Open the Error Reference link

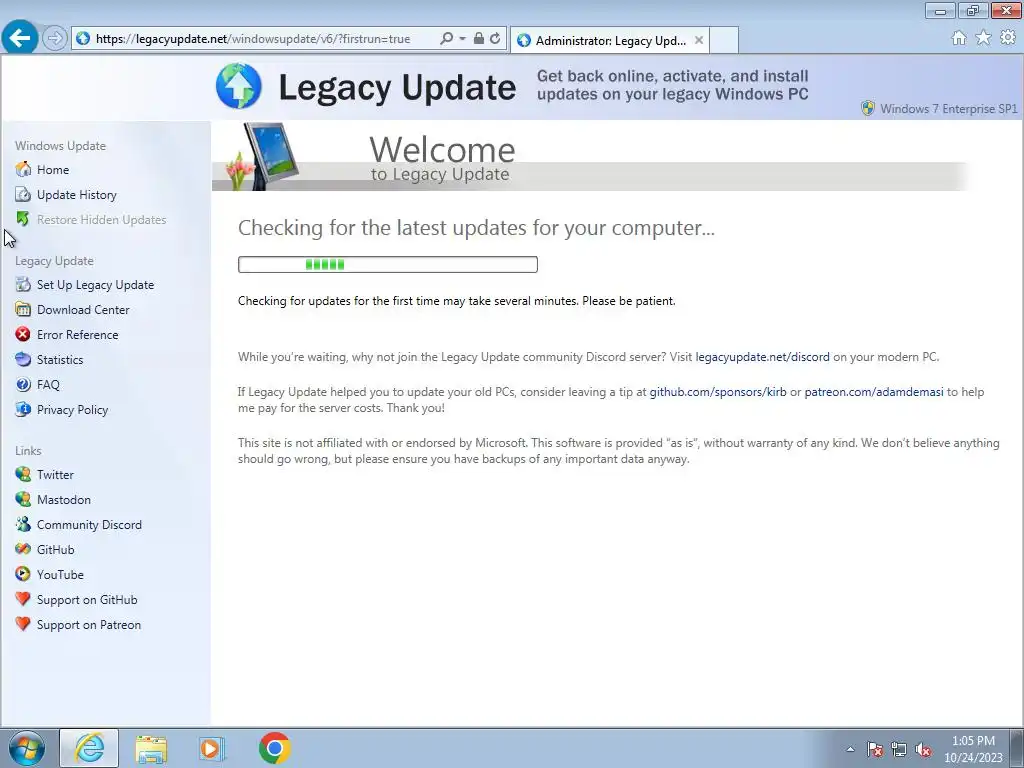(77, 334)
